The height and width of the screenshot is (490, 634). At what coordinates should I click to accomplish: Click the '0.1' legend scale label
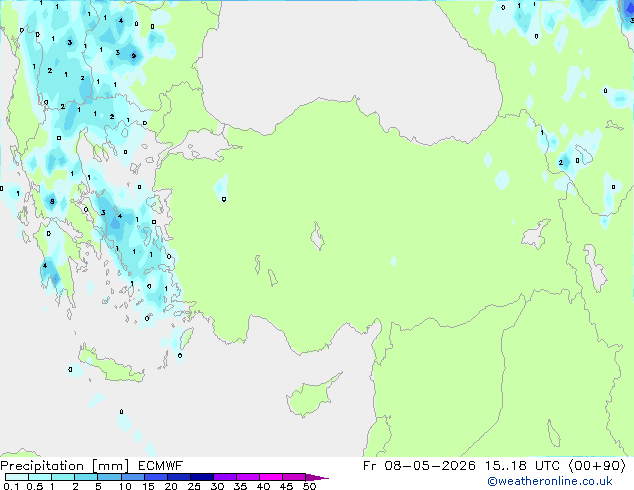[x=11, y=486]
